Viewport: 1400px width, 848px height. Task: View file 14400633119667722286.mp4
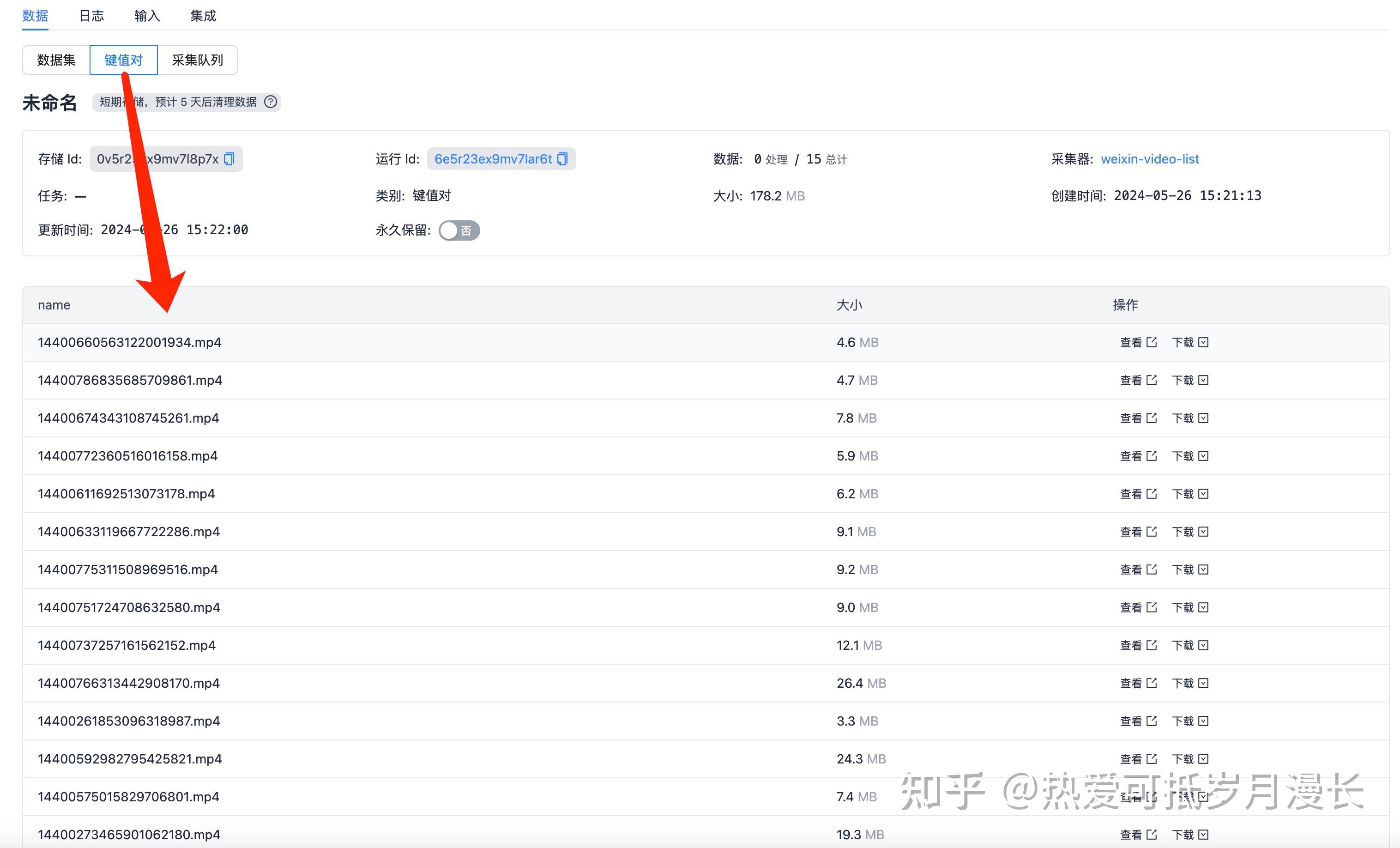pos(1138,532)
